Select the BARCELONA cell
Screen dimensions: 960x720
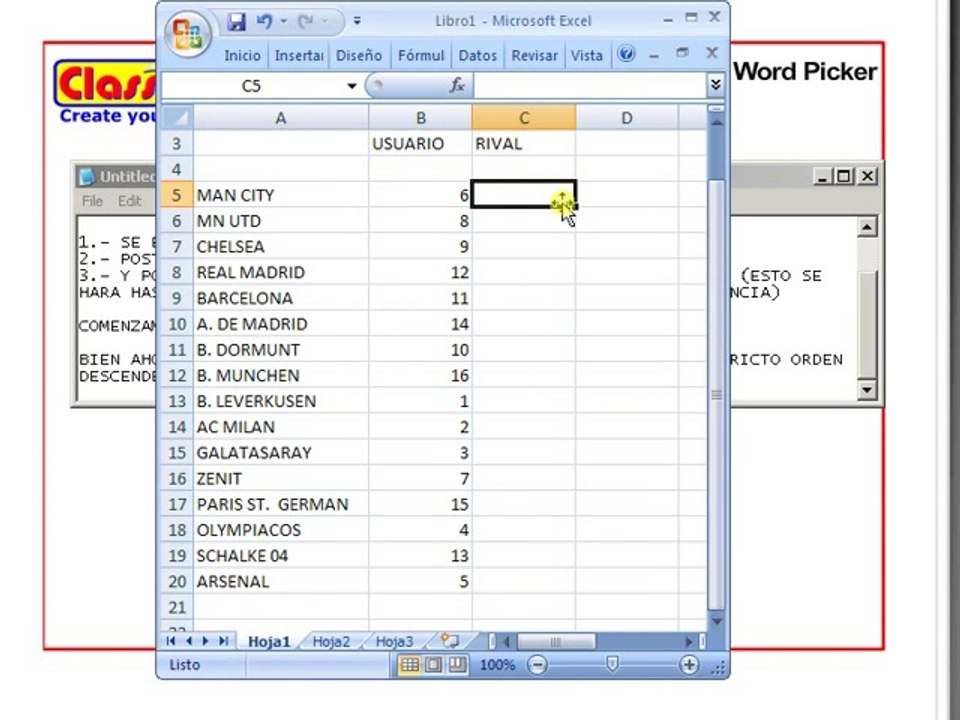281,298
